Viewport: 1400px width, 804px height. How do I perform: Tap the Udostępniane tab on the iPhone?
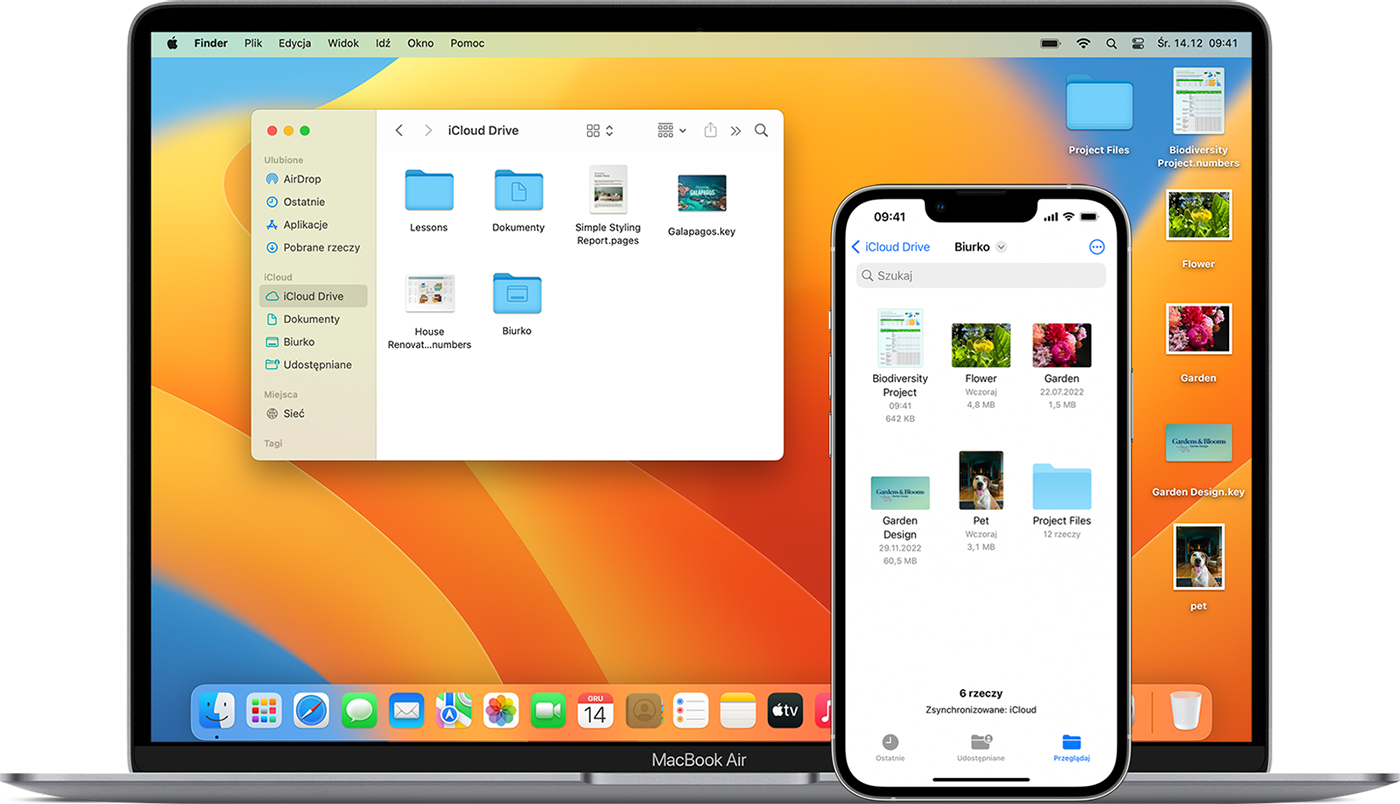pos(981,747)
